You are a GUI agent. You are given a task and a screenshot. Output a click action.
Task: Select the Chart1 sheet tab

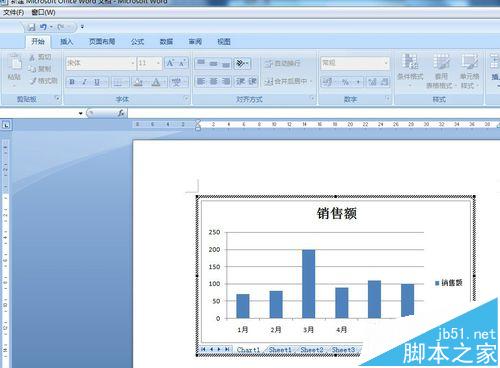coord(248,350)
